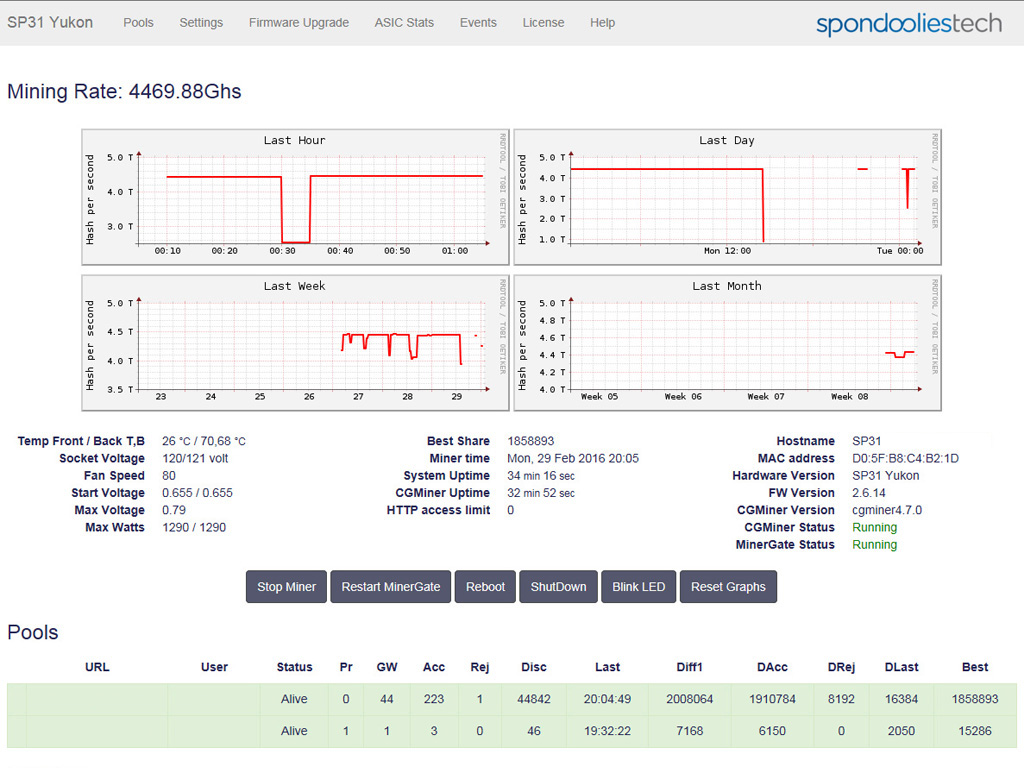The image size is (1024, 768).
Task: Select temperature value 26 °C / 70,68 °C
Action: [204, 441]
